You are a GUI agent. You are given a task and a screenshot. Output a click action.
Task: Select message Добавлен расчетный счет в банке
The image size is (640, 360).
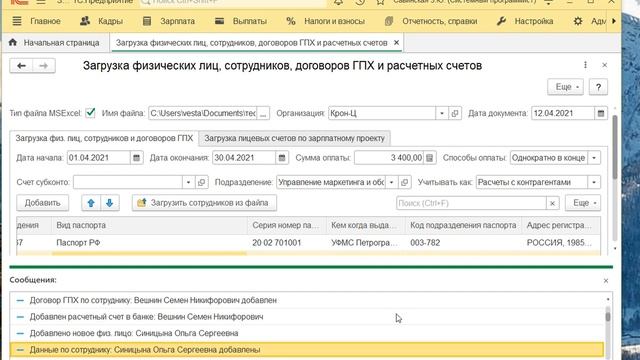[307, 317]
